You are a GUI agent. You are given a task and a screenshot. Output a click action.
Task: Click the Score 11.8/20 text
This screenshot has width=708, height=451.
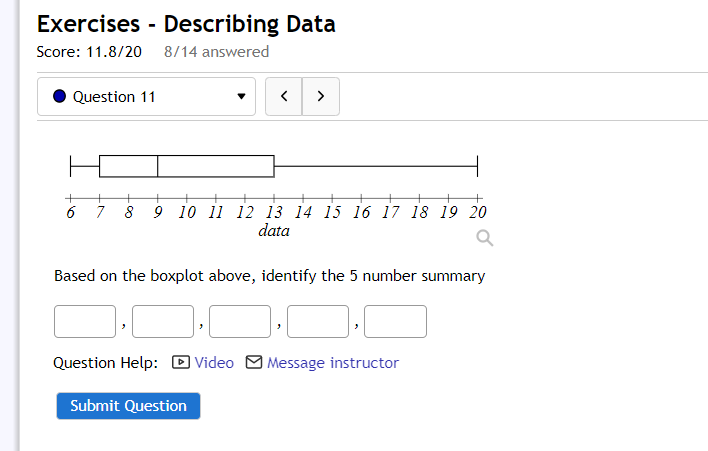(89, 51)
